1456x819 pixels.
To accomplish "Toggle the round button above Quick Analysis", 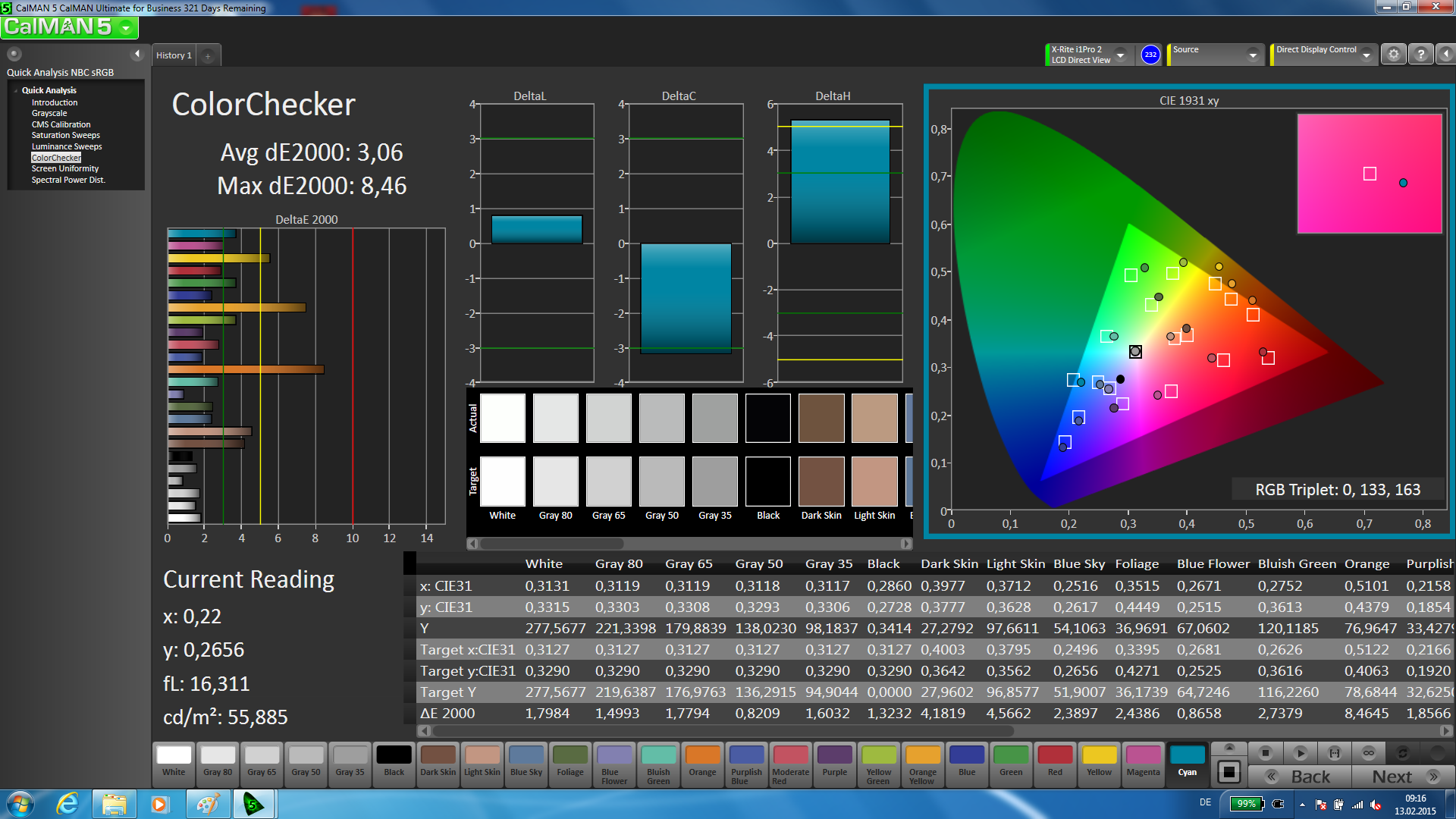I will pyautogui.click(x=14, y=54).
